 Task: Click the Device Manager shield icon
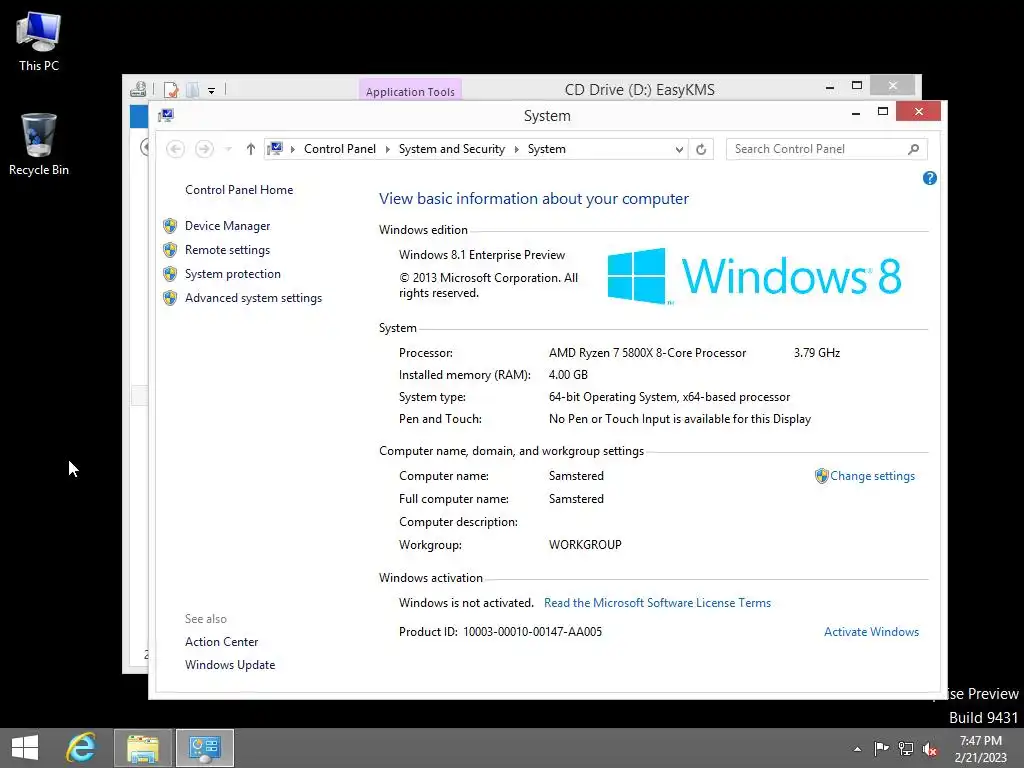(170, 226)
